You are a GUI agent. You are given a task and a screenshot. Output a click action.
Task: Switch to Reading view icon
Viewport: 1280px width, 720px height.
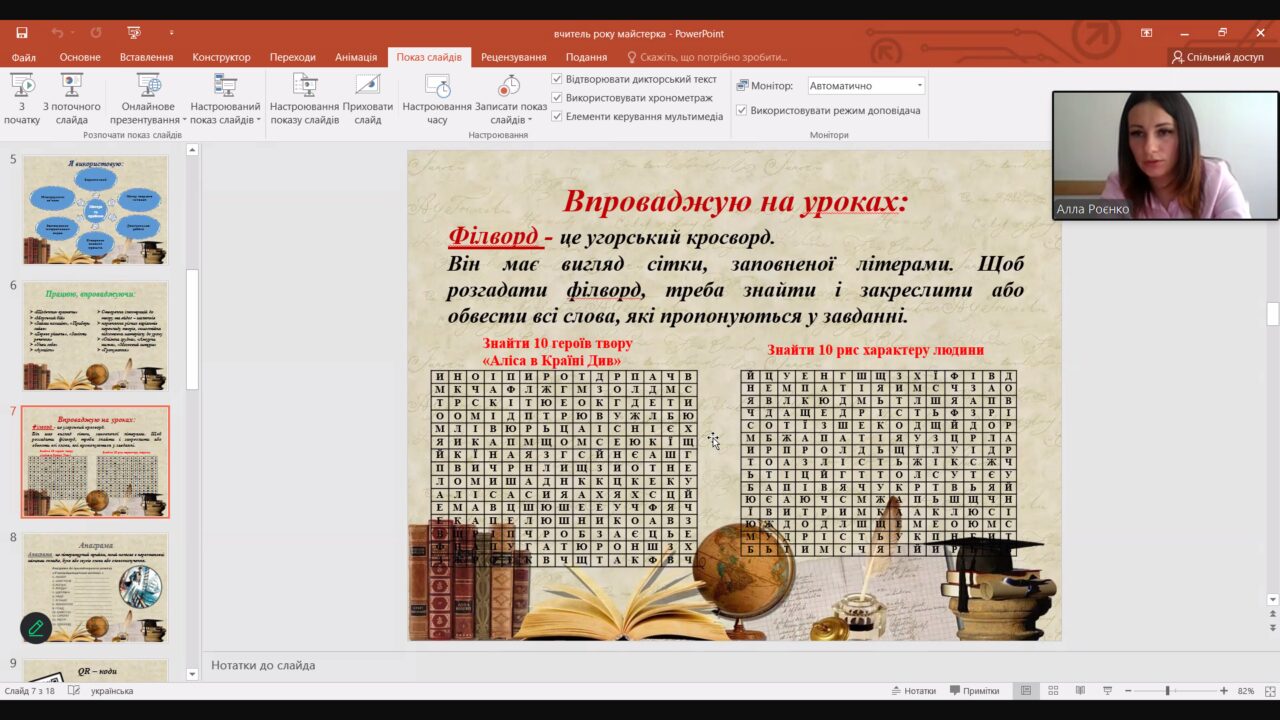[1080, 691]
